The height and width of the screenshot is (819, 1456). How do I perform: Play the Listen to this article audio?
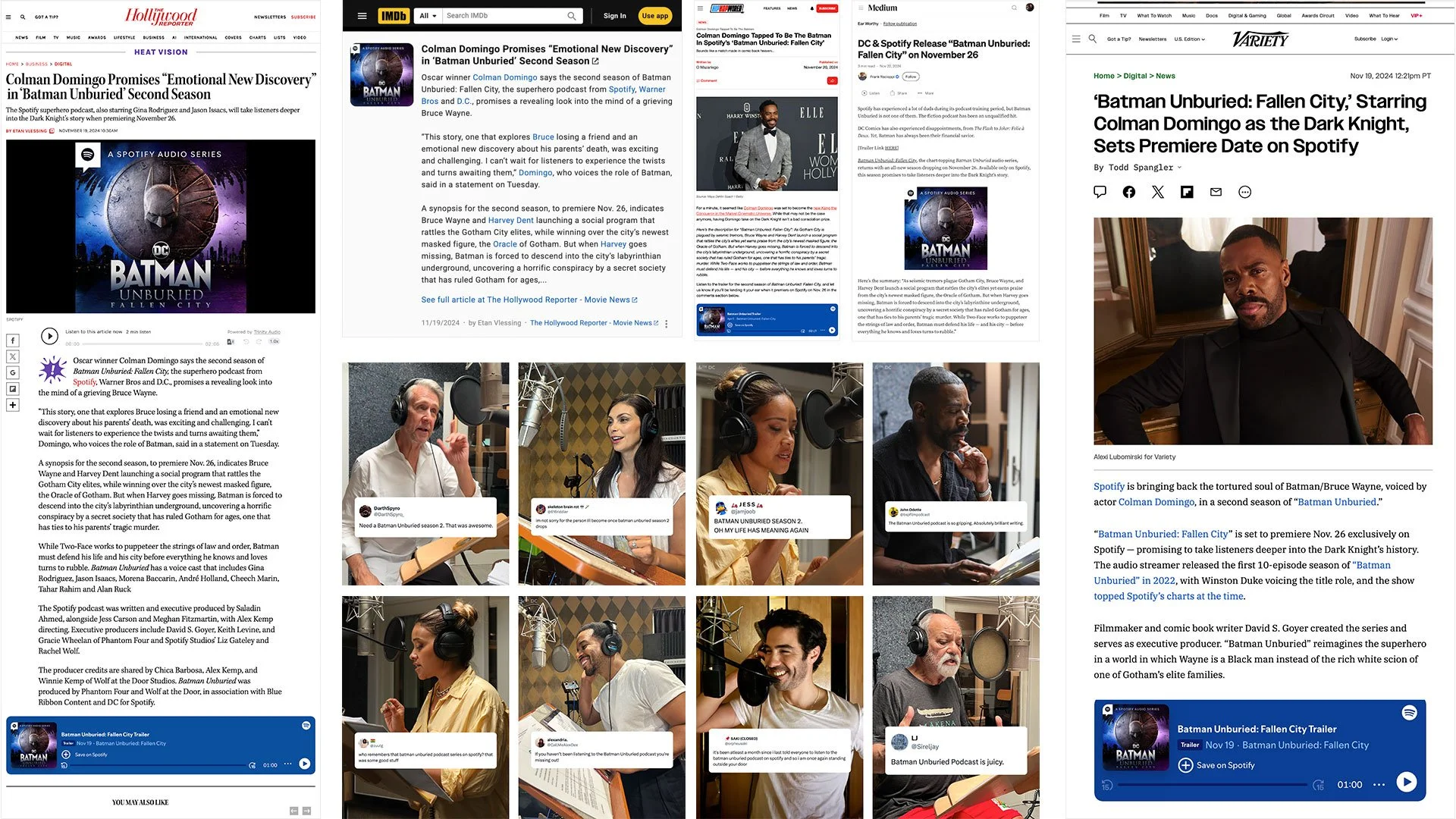[x=49, y=336]
